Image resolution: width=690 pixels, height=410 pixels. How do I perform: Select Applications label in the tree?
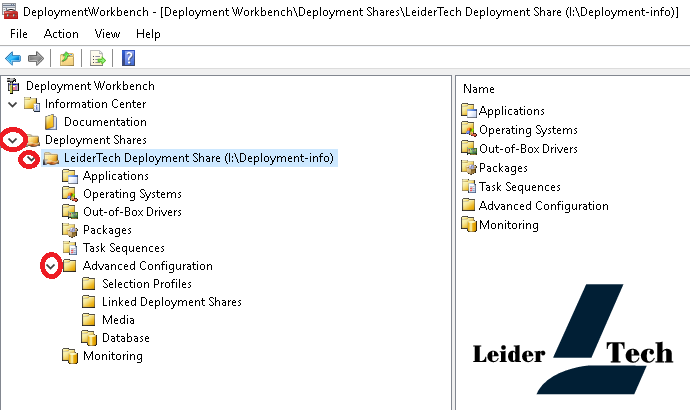point(116,176)
